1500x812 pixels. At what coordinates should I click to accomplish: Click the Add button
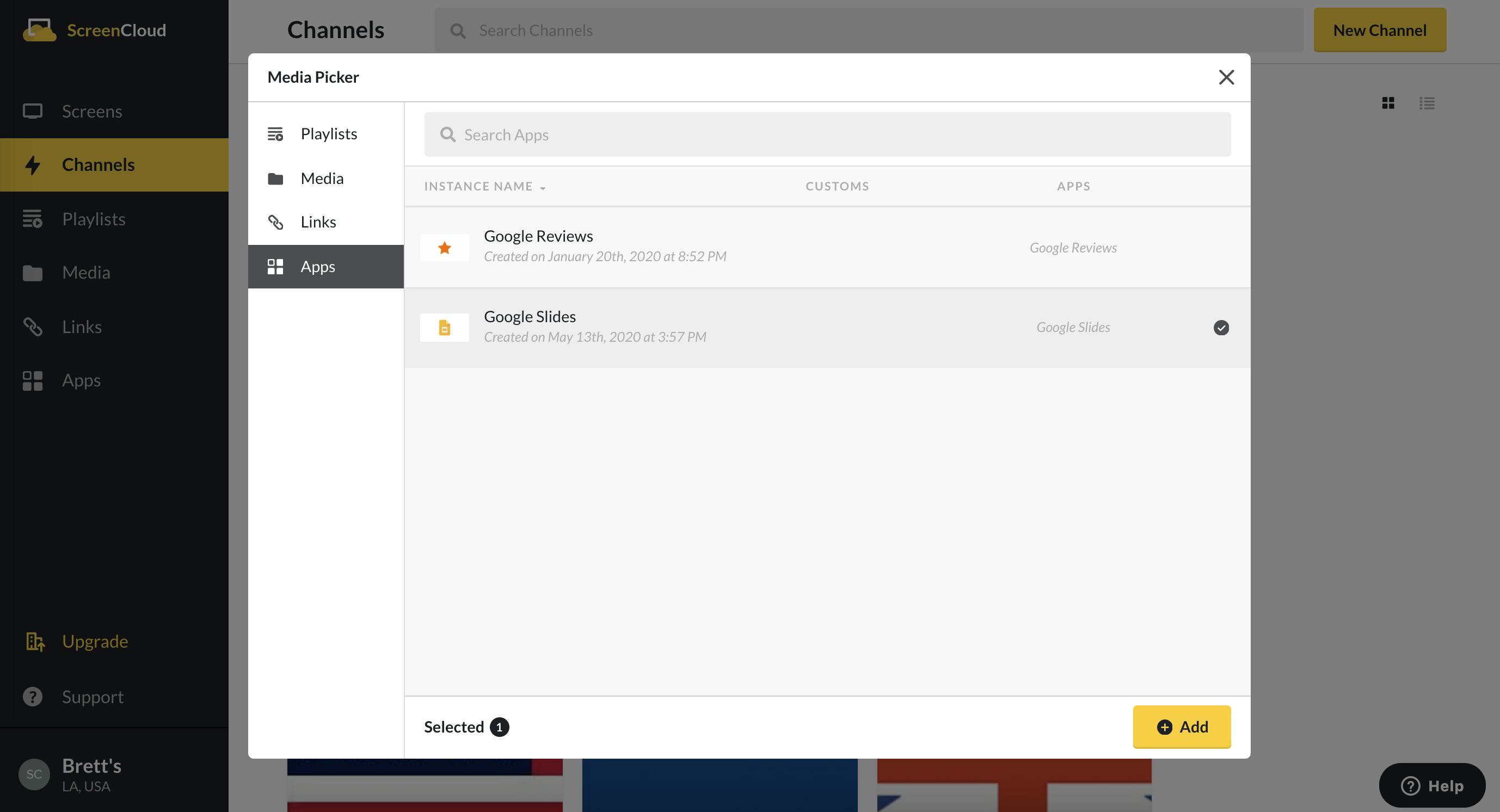(1182, 727)
